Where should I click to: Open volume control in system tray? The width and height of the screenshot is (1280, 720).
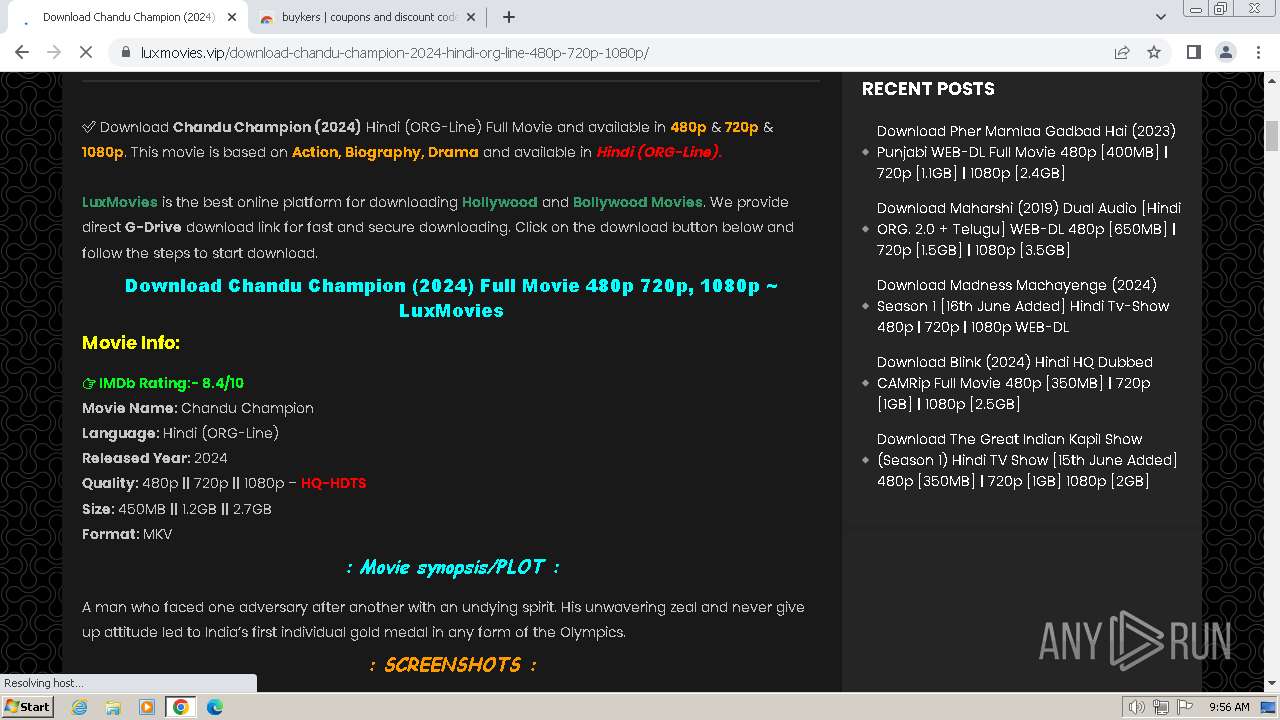[1137, 707]
